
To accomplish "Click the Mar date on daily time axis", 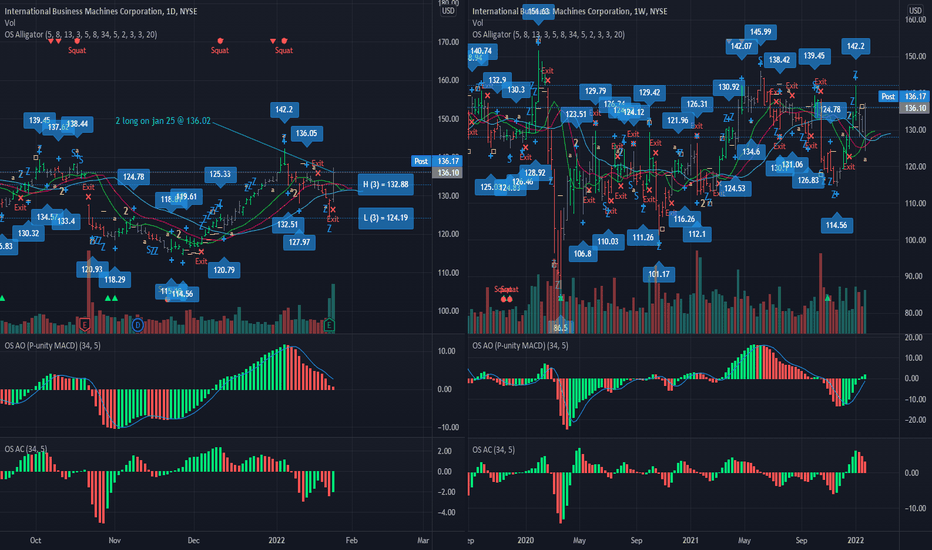I will (x=423, y=540).
